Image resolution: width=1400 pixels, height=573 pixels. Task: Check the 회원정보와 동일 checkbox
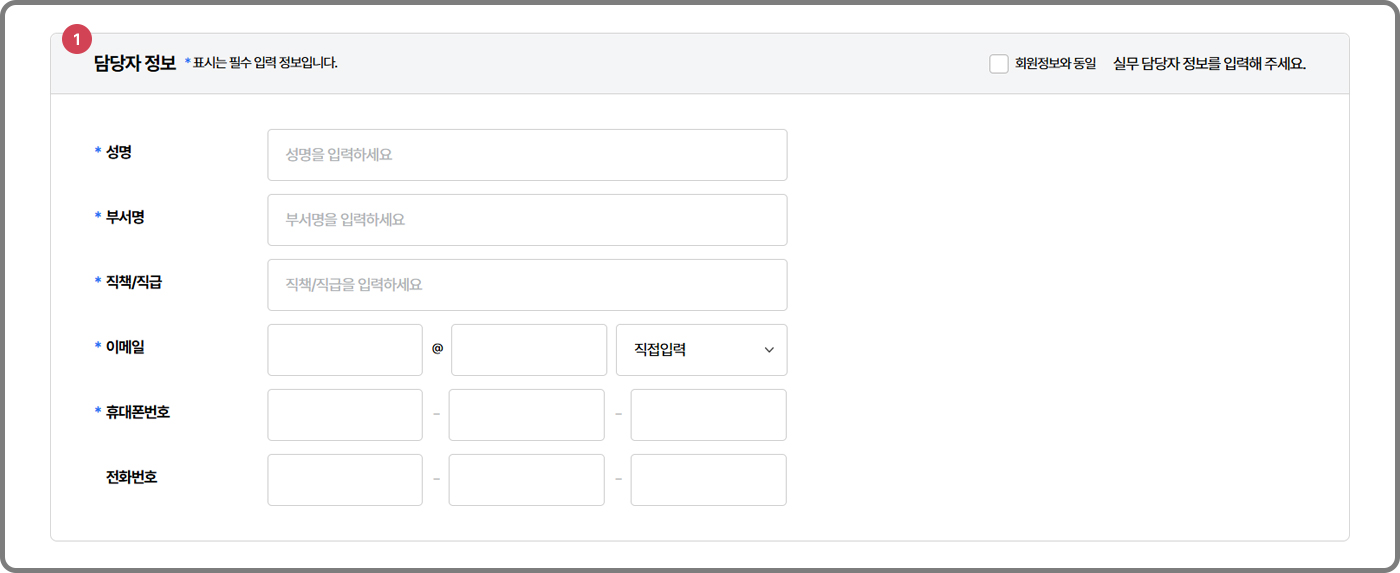point(998,64)
